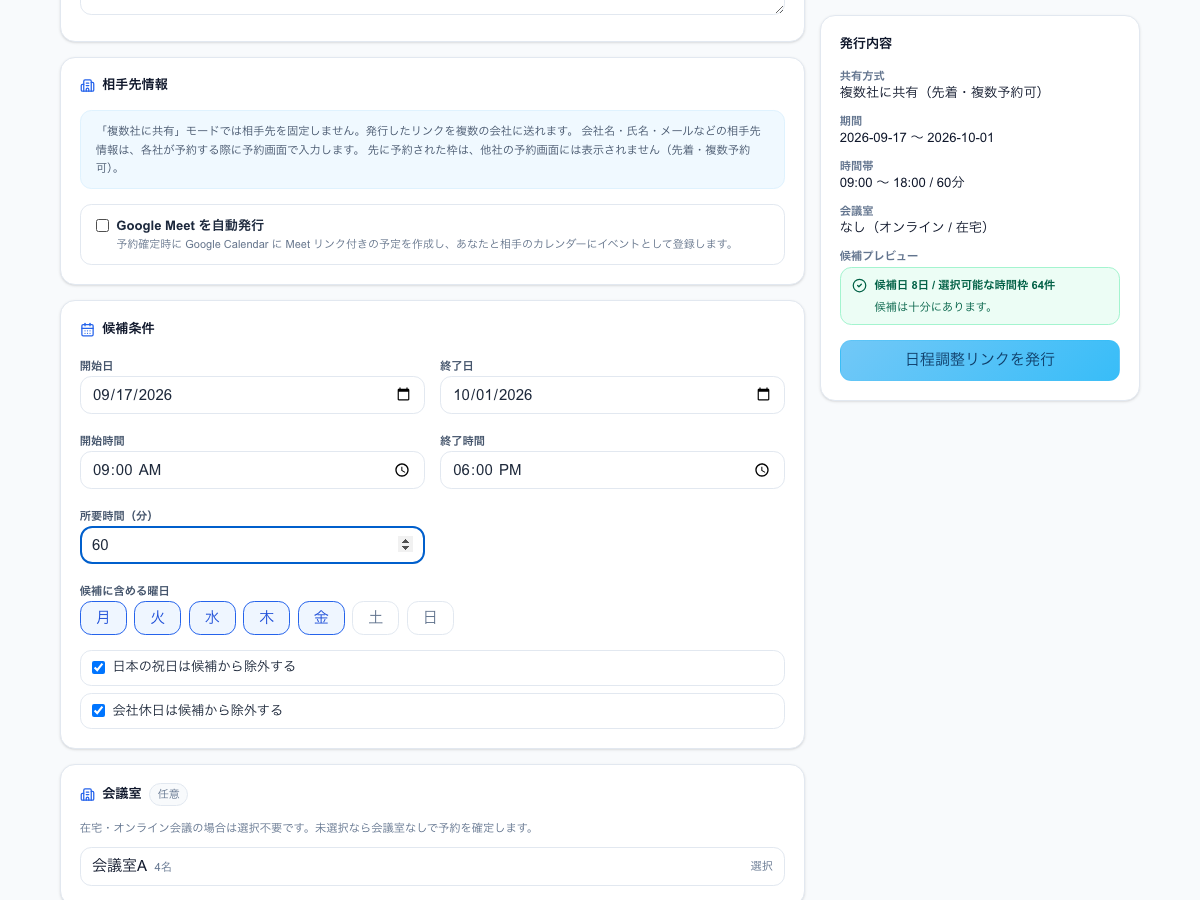Click the Google Meet description text
This screenshot has height=900, width=1200.
[426, 244]
